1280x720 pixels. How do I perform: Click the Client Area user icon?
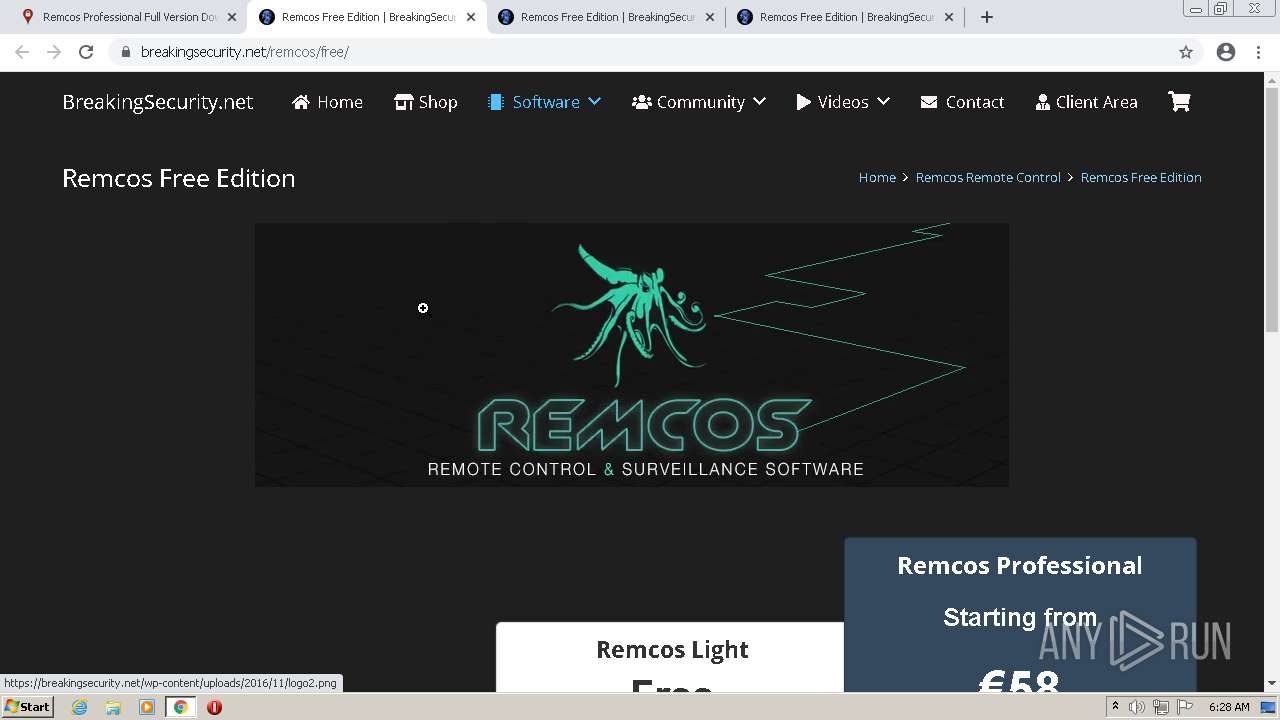coord(1043,102)
